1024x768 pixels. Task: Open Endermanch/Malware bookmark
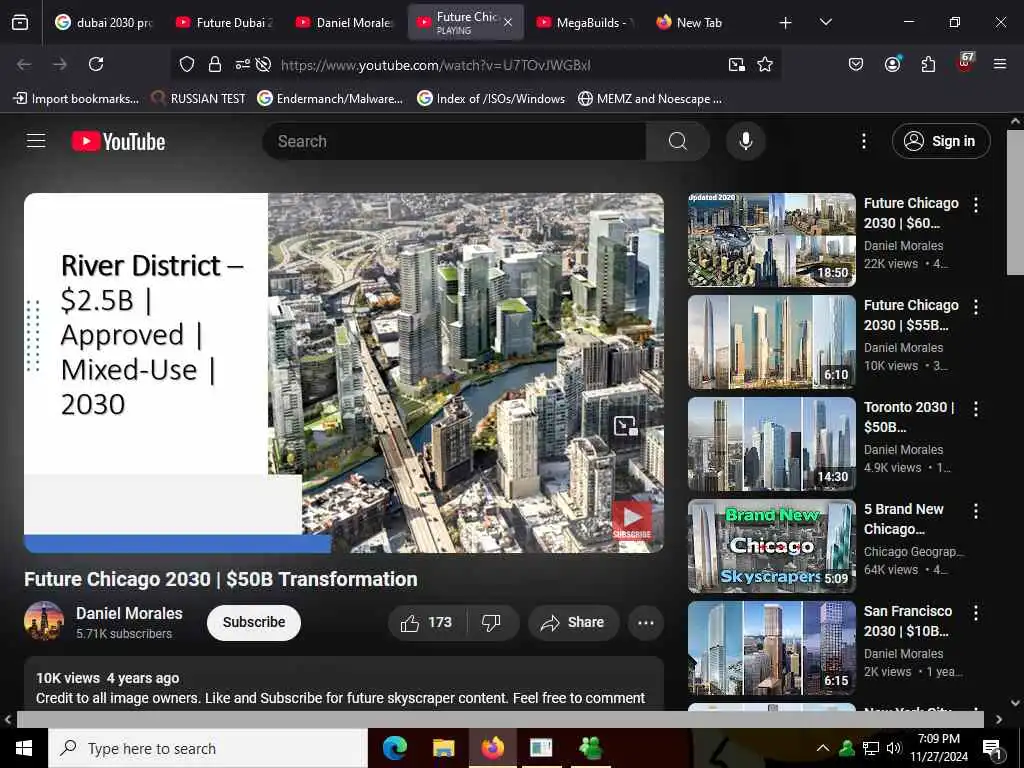(x=330, y=99)
